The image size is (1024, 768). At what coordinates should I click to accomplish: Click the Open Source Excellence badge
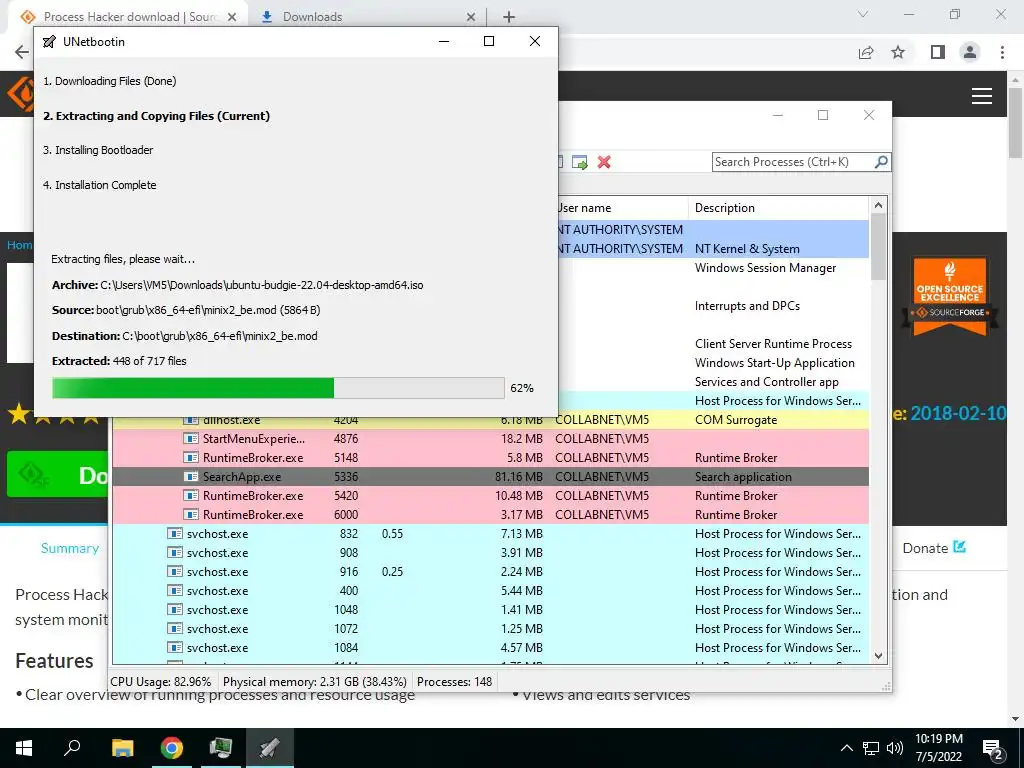(950, 297)
